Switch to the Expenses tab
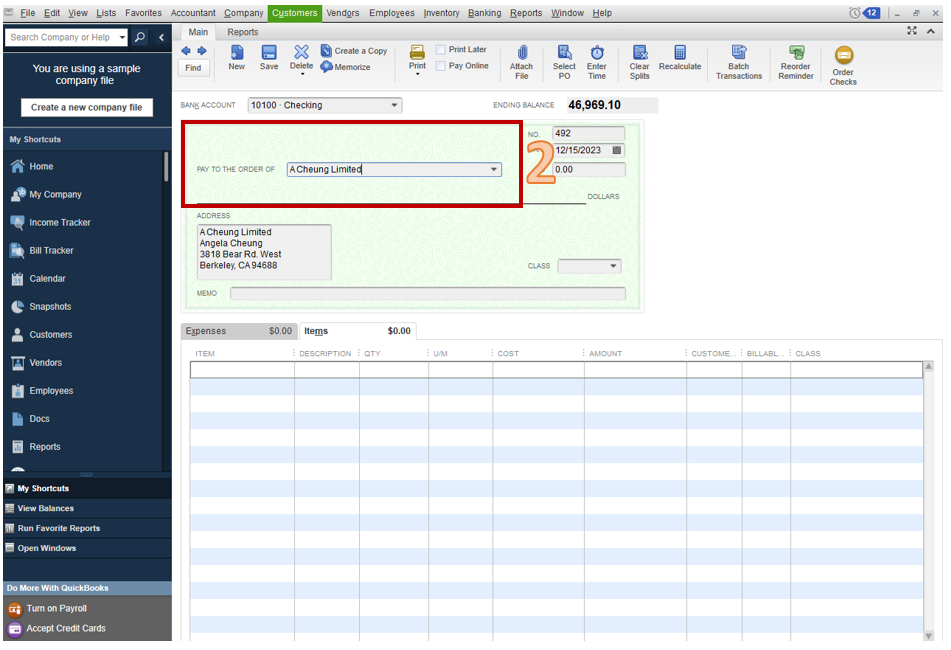 [x=239, y=331]
